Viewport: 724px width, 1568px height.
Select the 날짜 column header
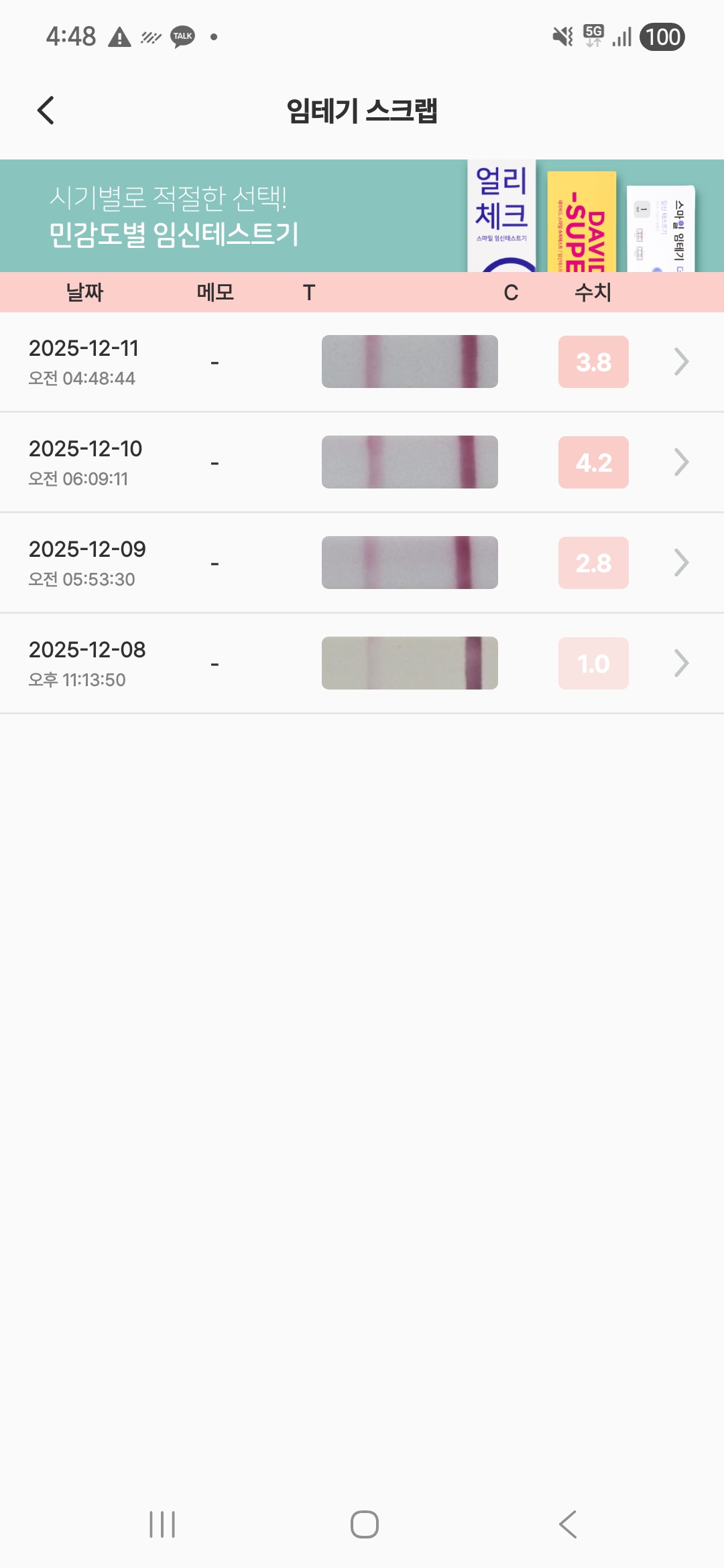coord(84,292)
